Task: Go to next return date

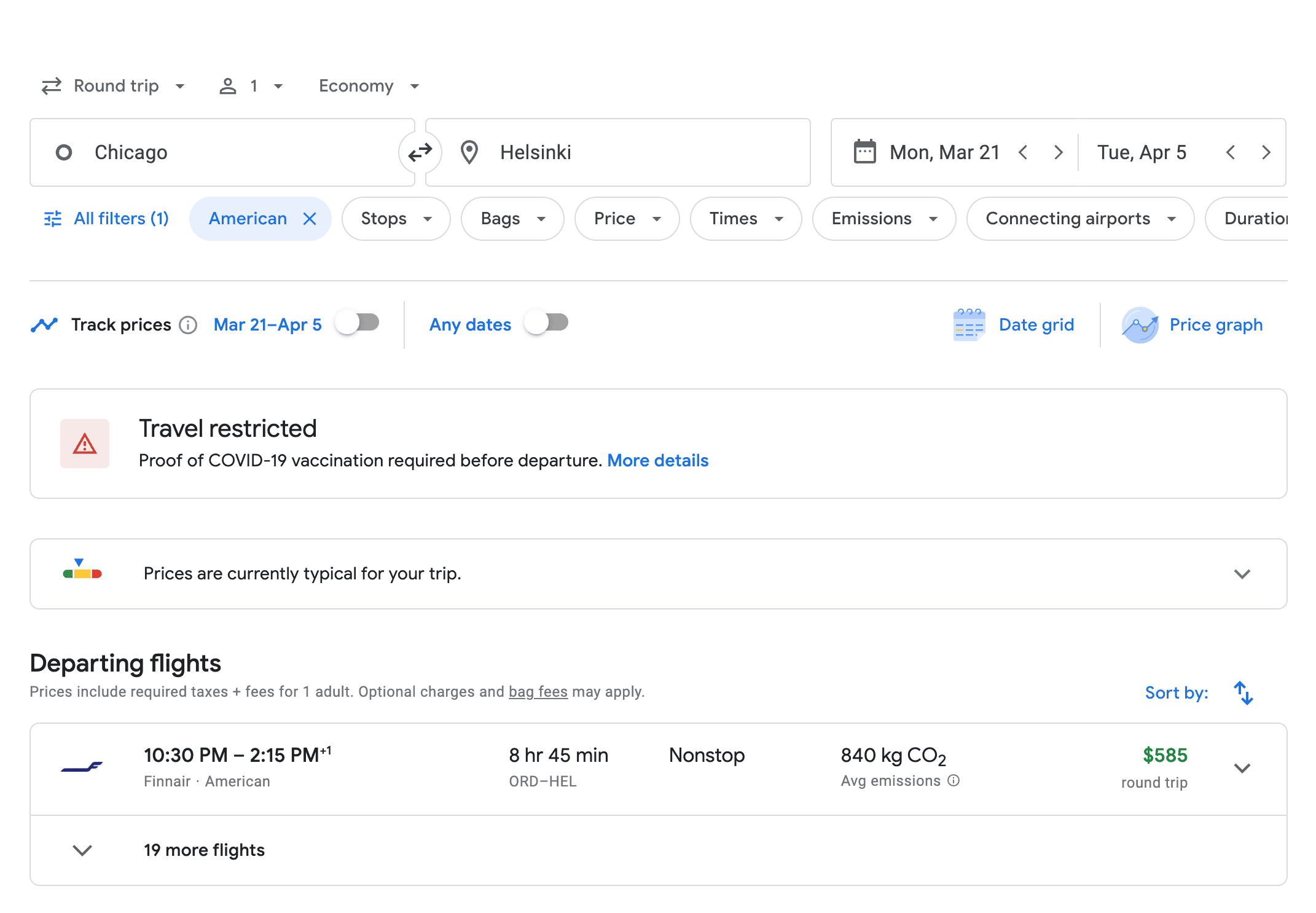Action: click(1266, 152)
